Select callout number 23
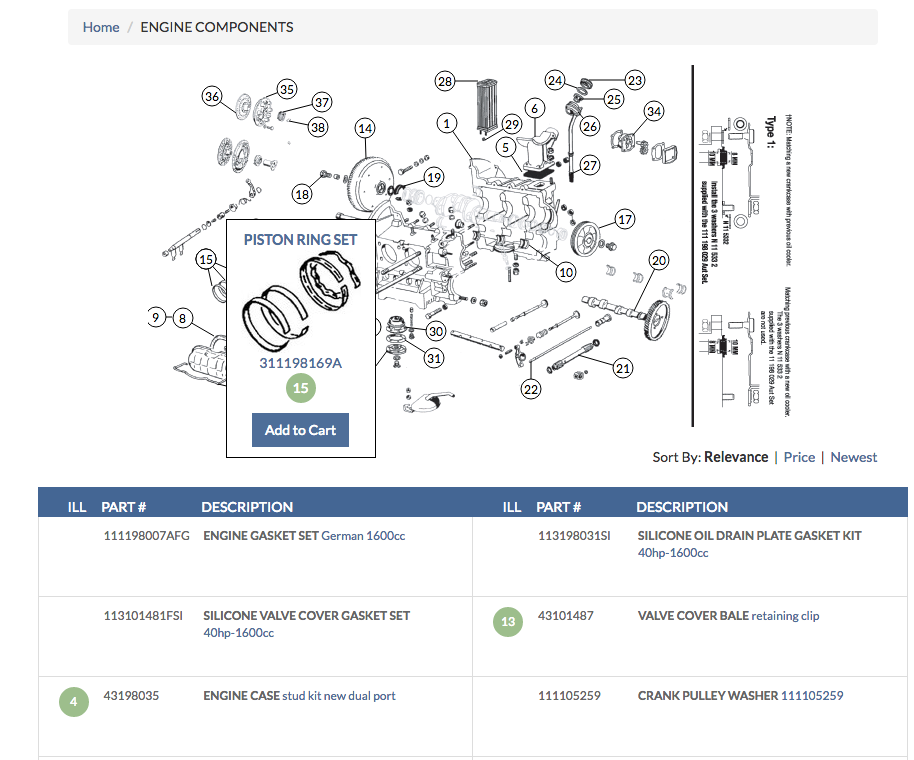Viewport: 914px width, 760px height. tap(635, 80)
